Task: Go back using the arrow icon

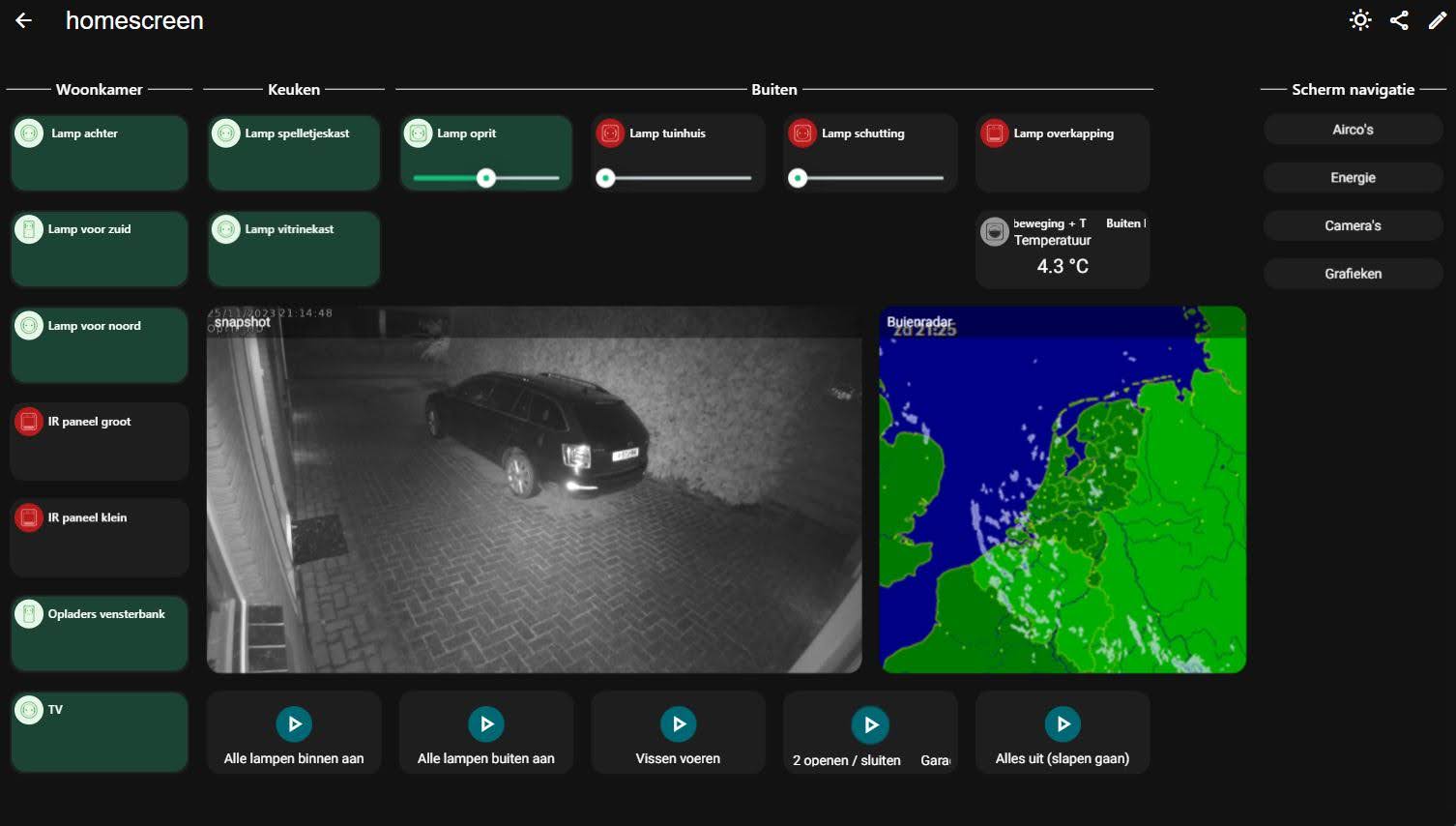Action: (x=24, y=20)
